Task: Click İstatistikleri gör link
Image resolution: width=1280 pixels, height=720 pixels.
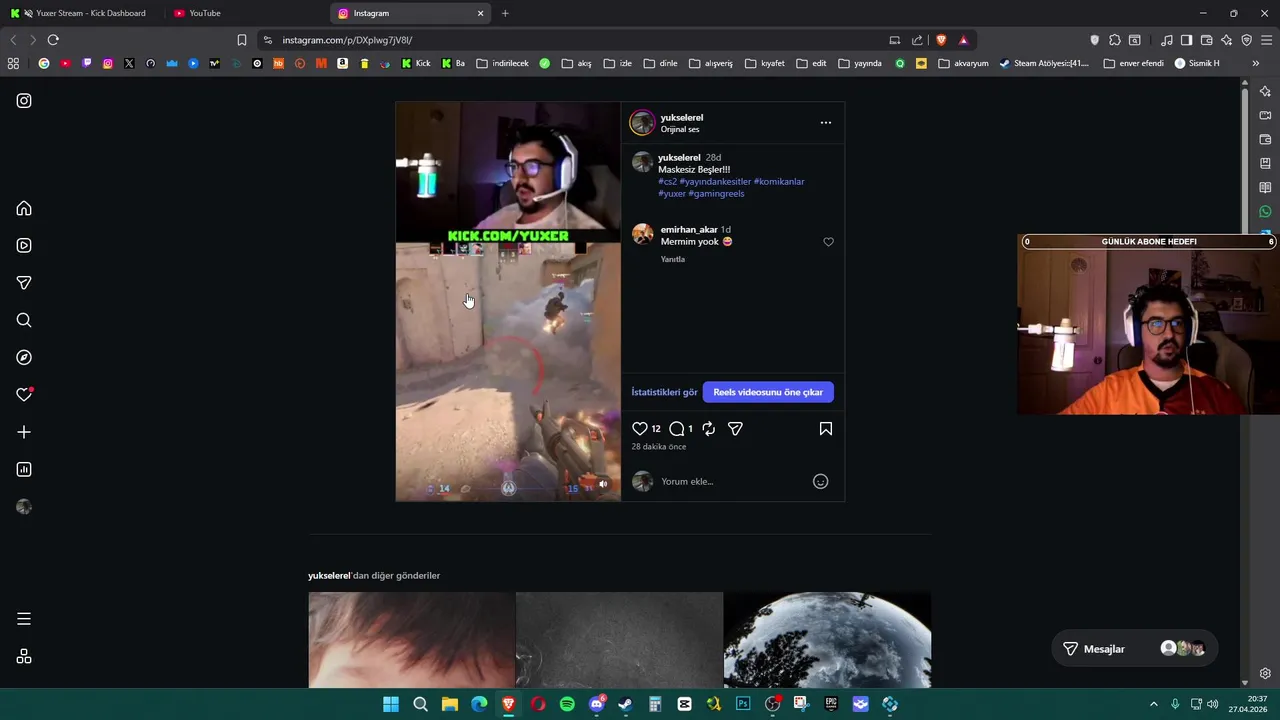Action: pos(664,392)
